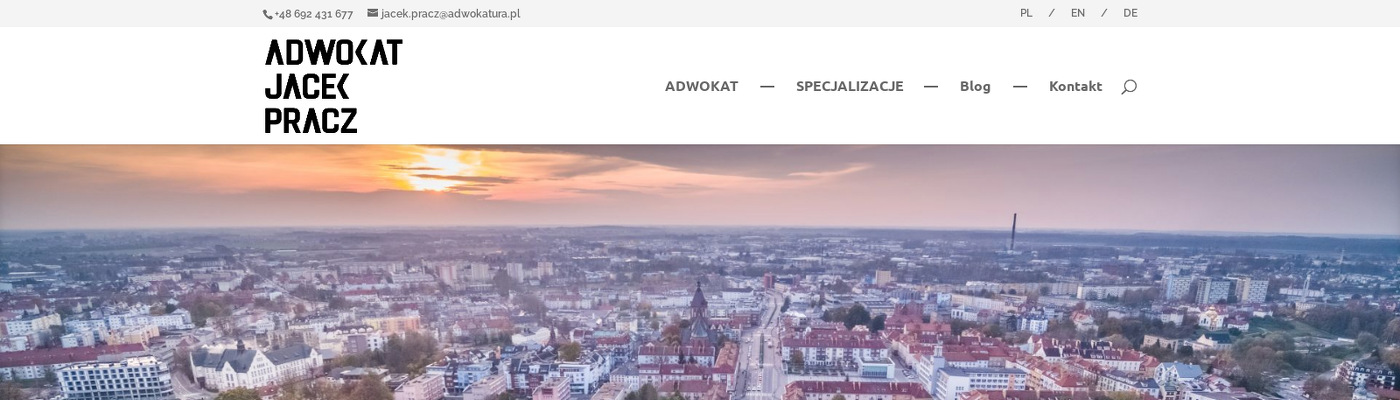The width and height of the screenshot is (1400, 400).
Task: Switch language to DE
Action: tap(1130, 13)
